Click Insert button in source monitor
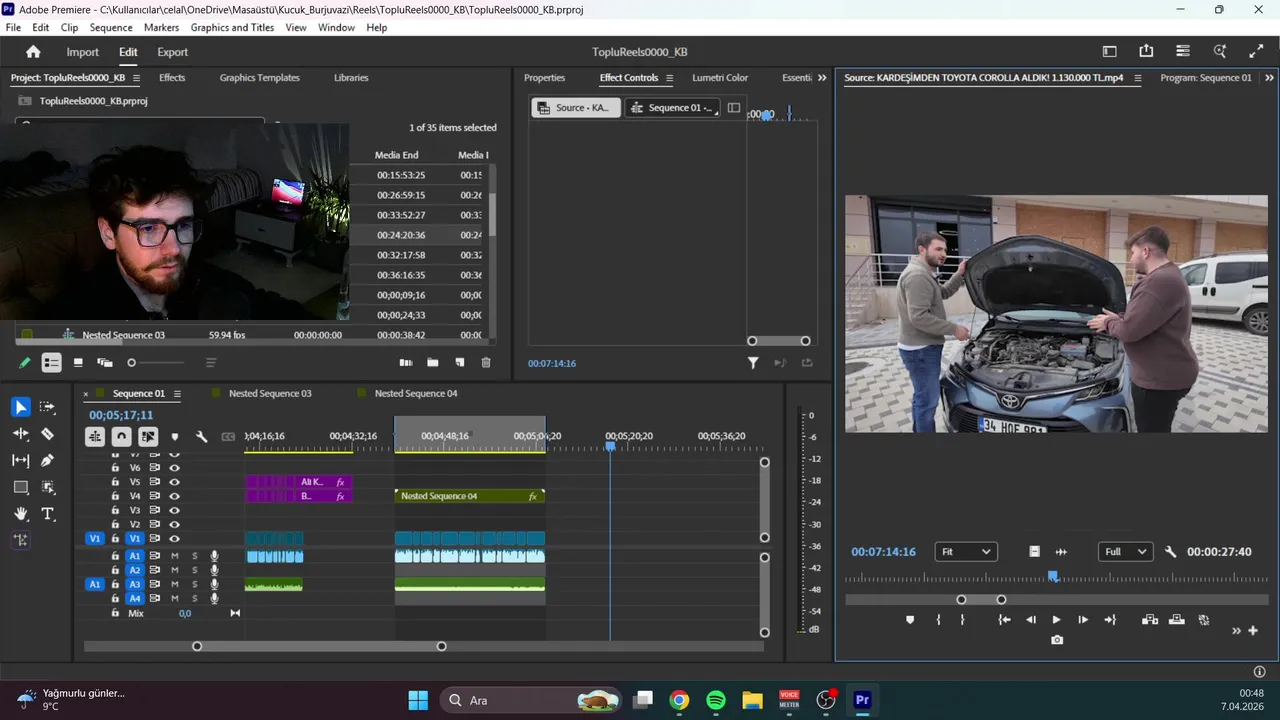Screen dimensions: 1280x720 coord(1150,620)
